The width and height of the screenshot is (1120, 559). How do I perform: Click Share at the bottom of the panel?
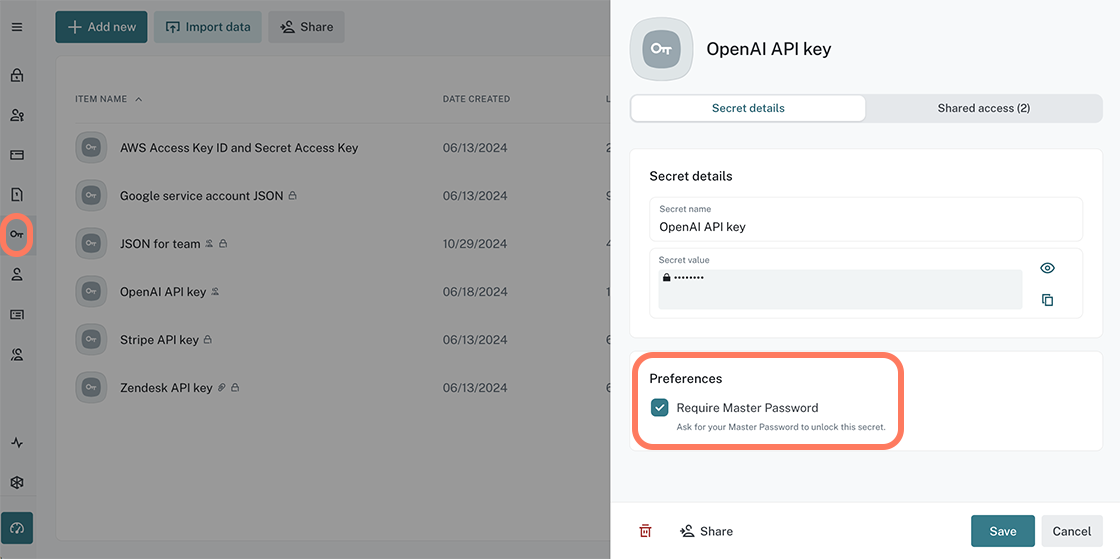tap(706, 531)
